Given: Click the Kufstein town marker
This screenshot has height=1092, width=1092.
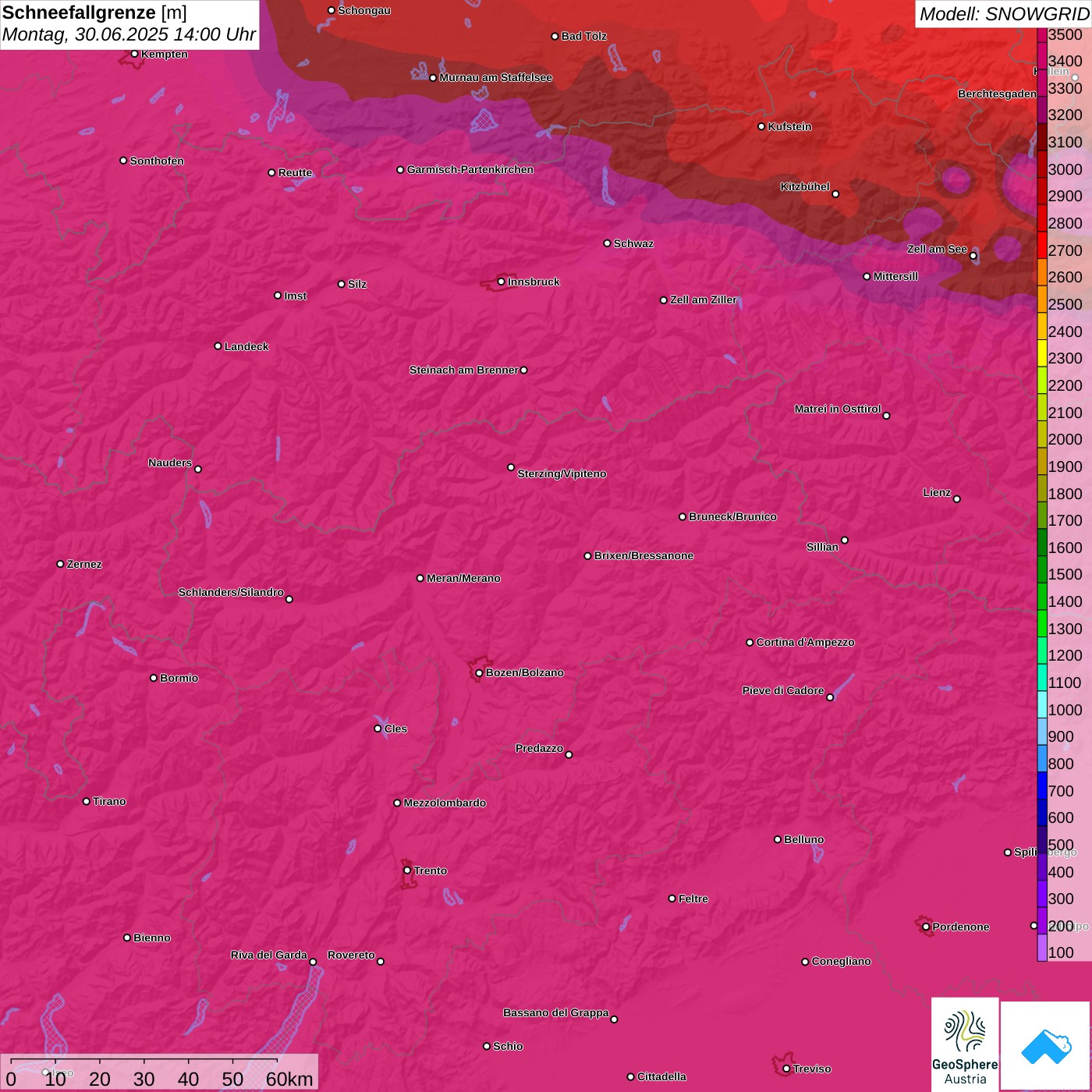Looking at the screenshot, I should point(761,126).
